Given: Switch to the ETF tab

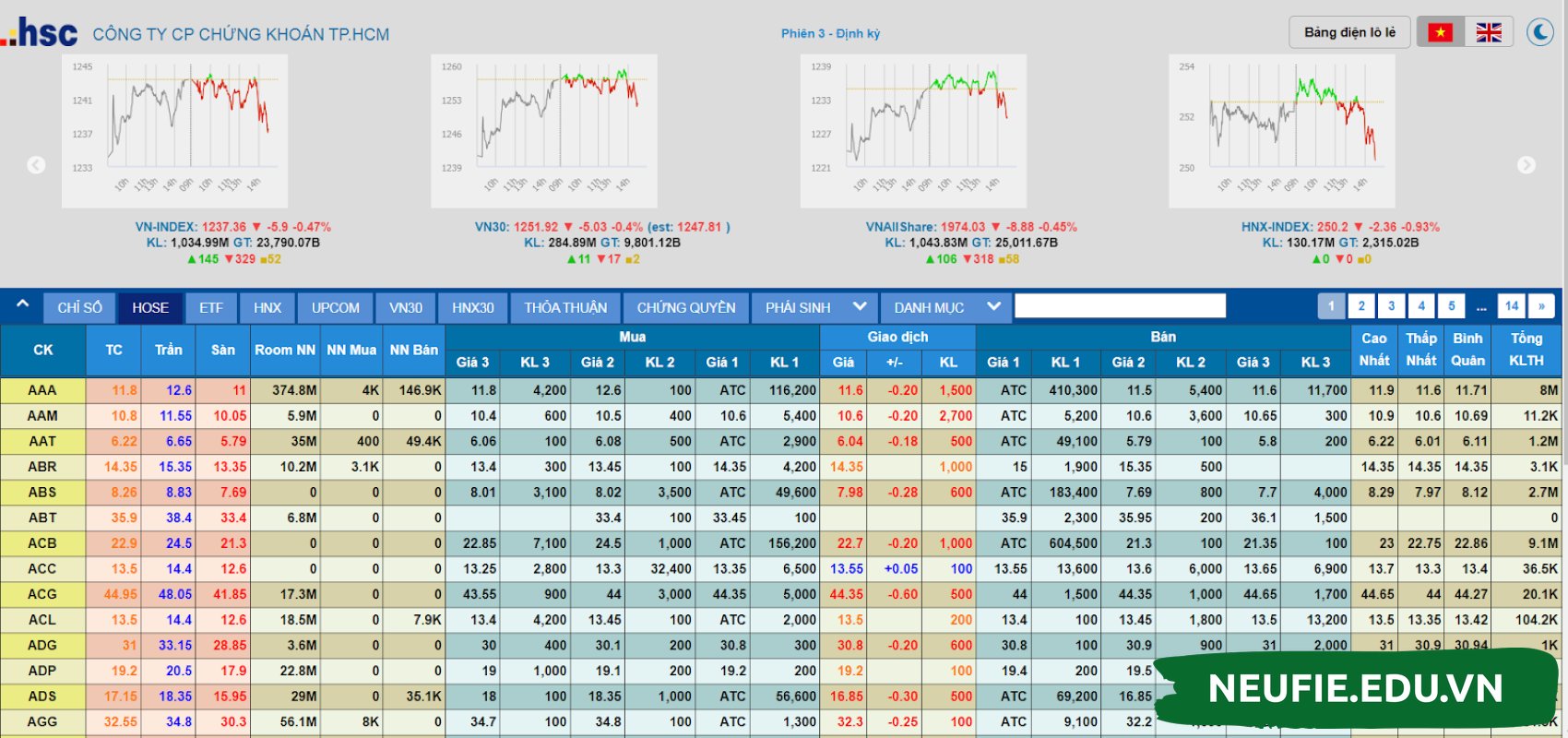Looking at the screenshot, I should [211, 307].
